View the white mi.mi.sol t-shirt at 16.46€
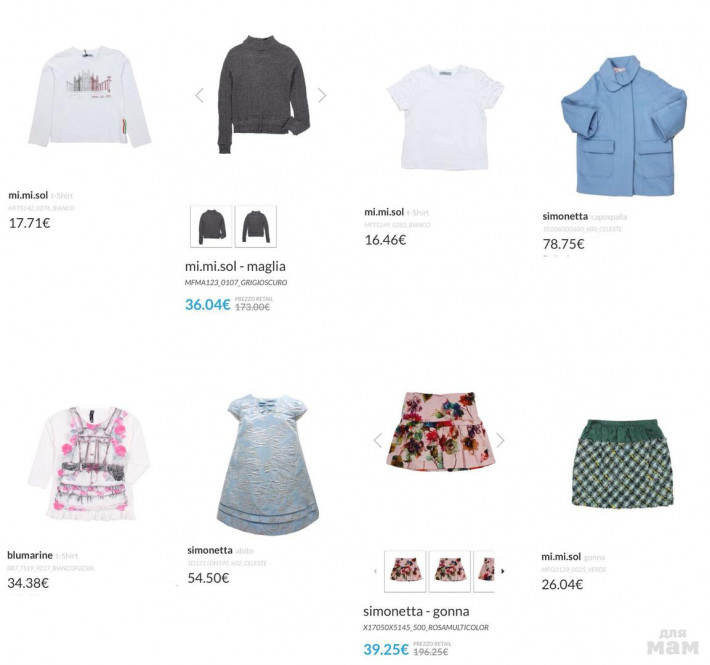 tap(446, 117)
